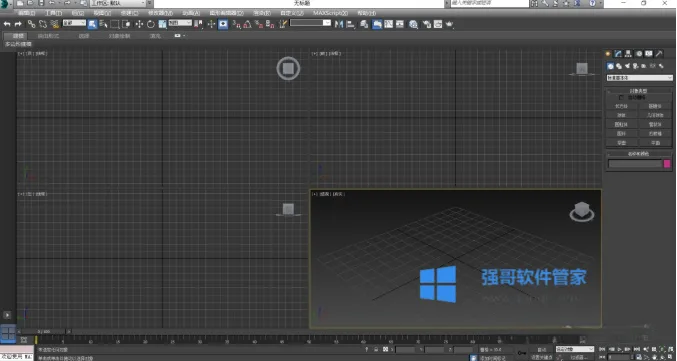
Task: Open the Curve Editor
Action: click(x=389, y=24)
